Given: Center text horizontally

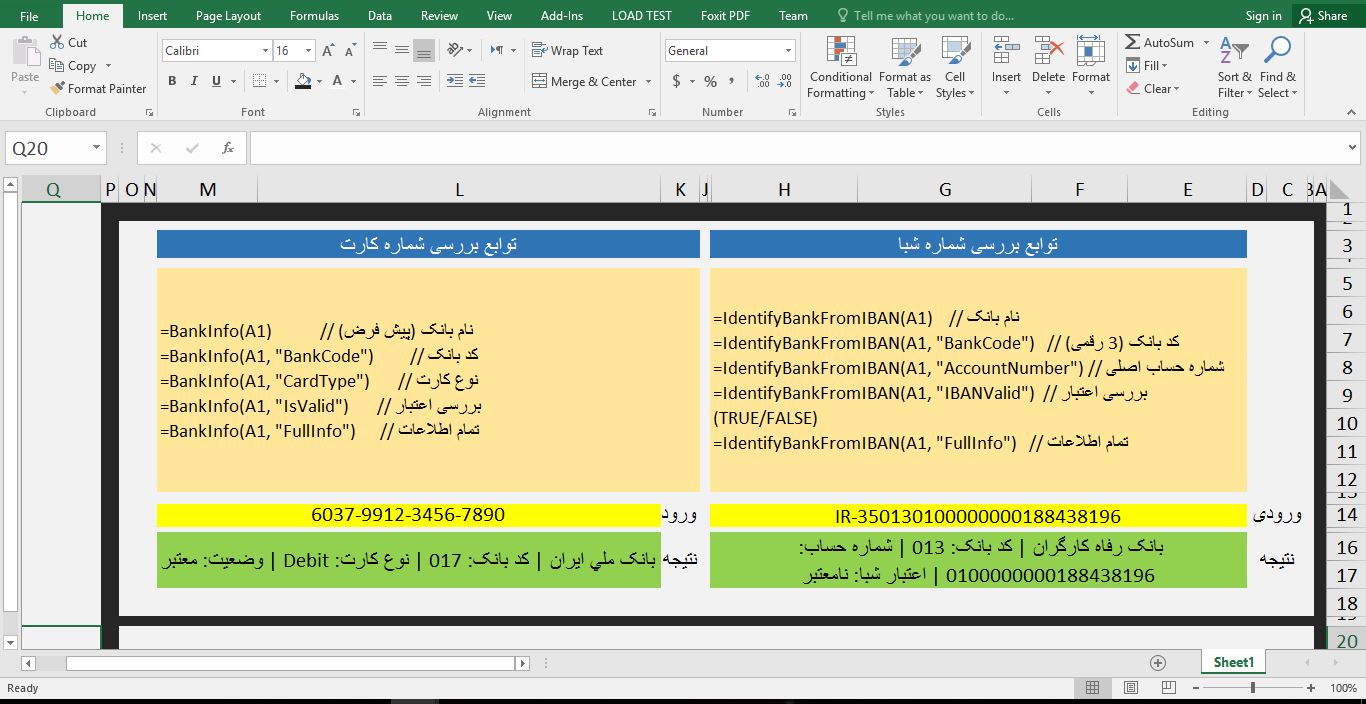Looking at the screenshot, I should pyautogui.click(x=402, y=81).
